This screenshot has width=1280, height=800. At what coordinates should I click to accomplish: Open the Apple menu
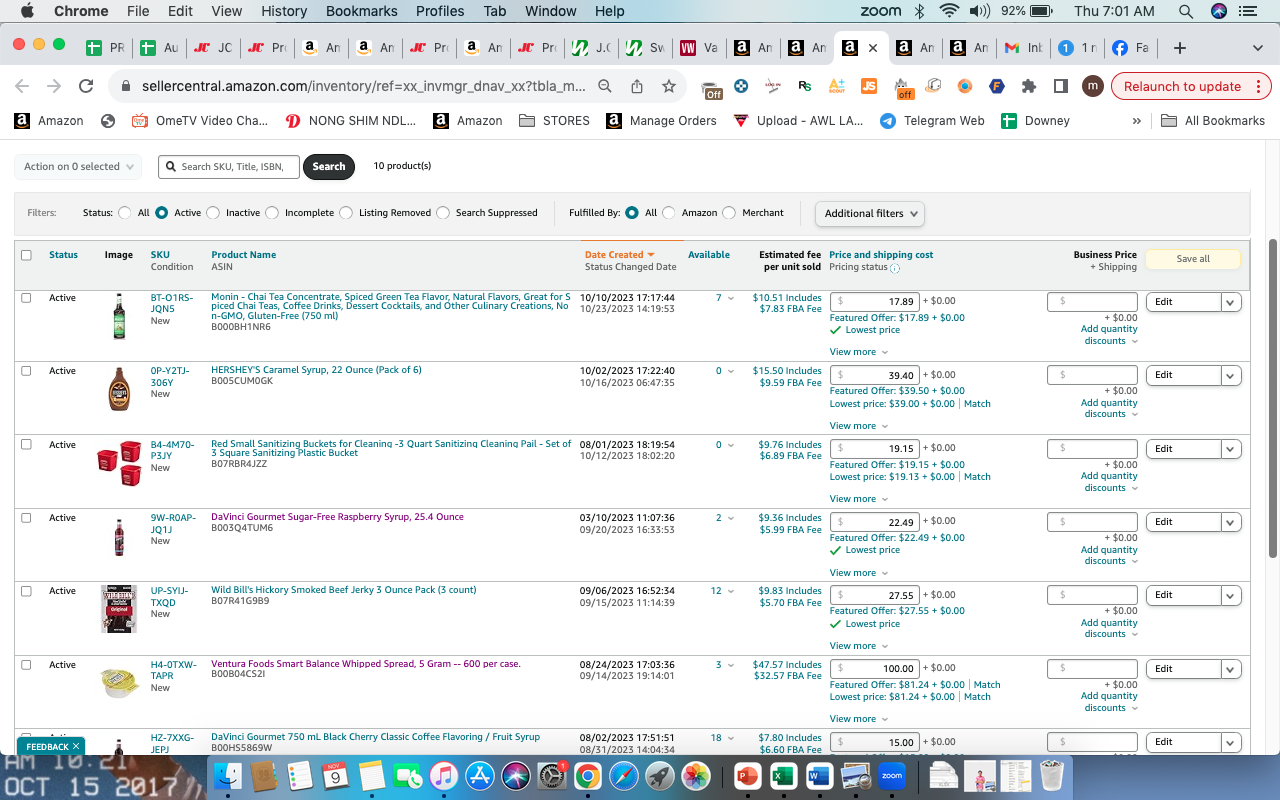(27, 11)
